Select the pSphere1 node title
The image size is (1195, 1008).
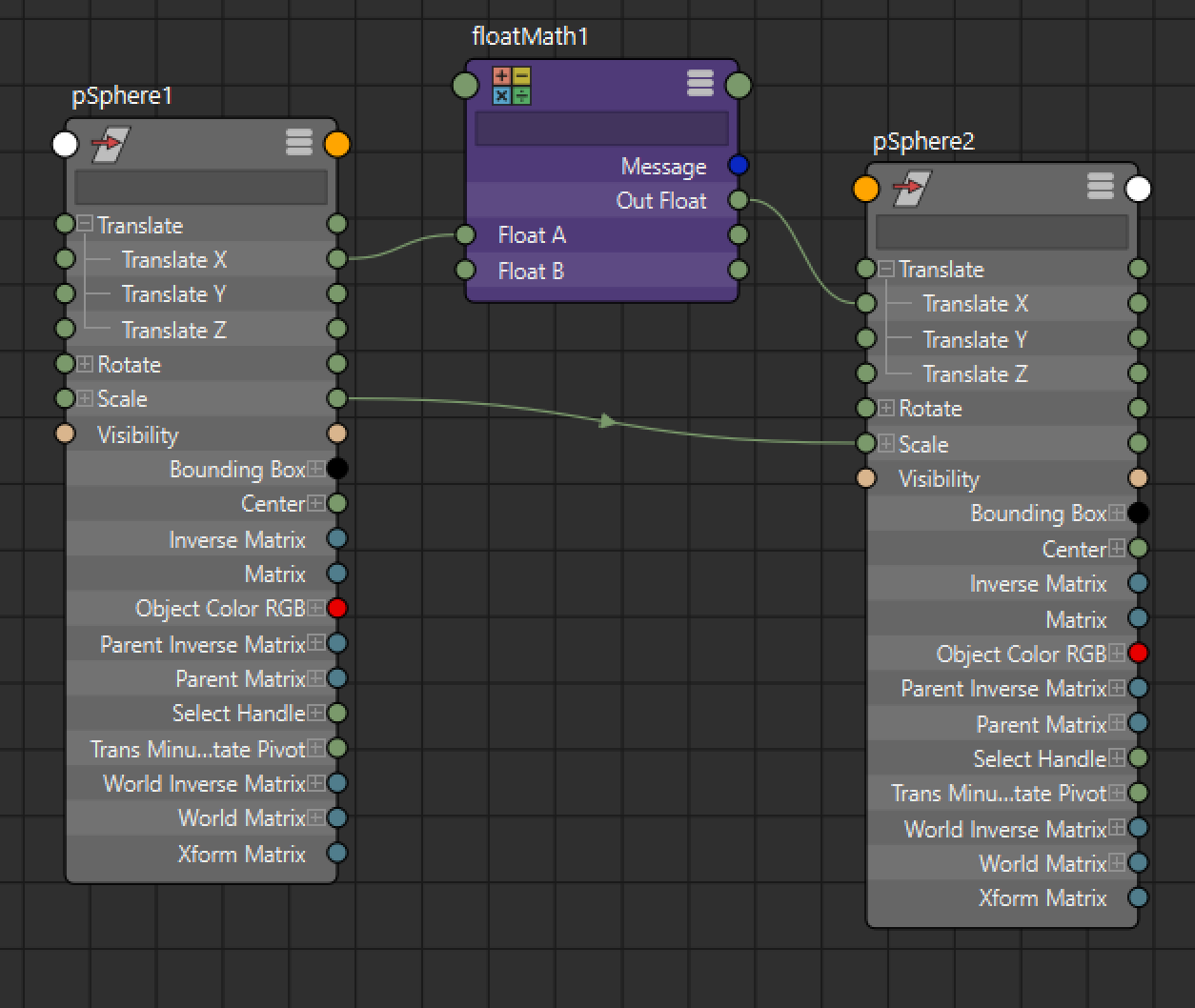click(122, 96)
